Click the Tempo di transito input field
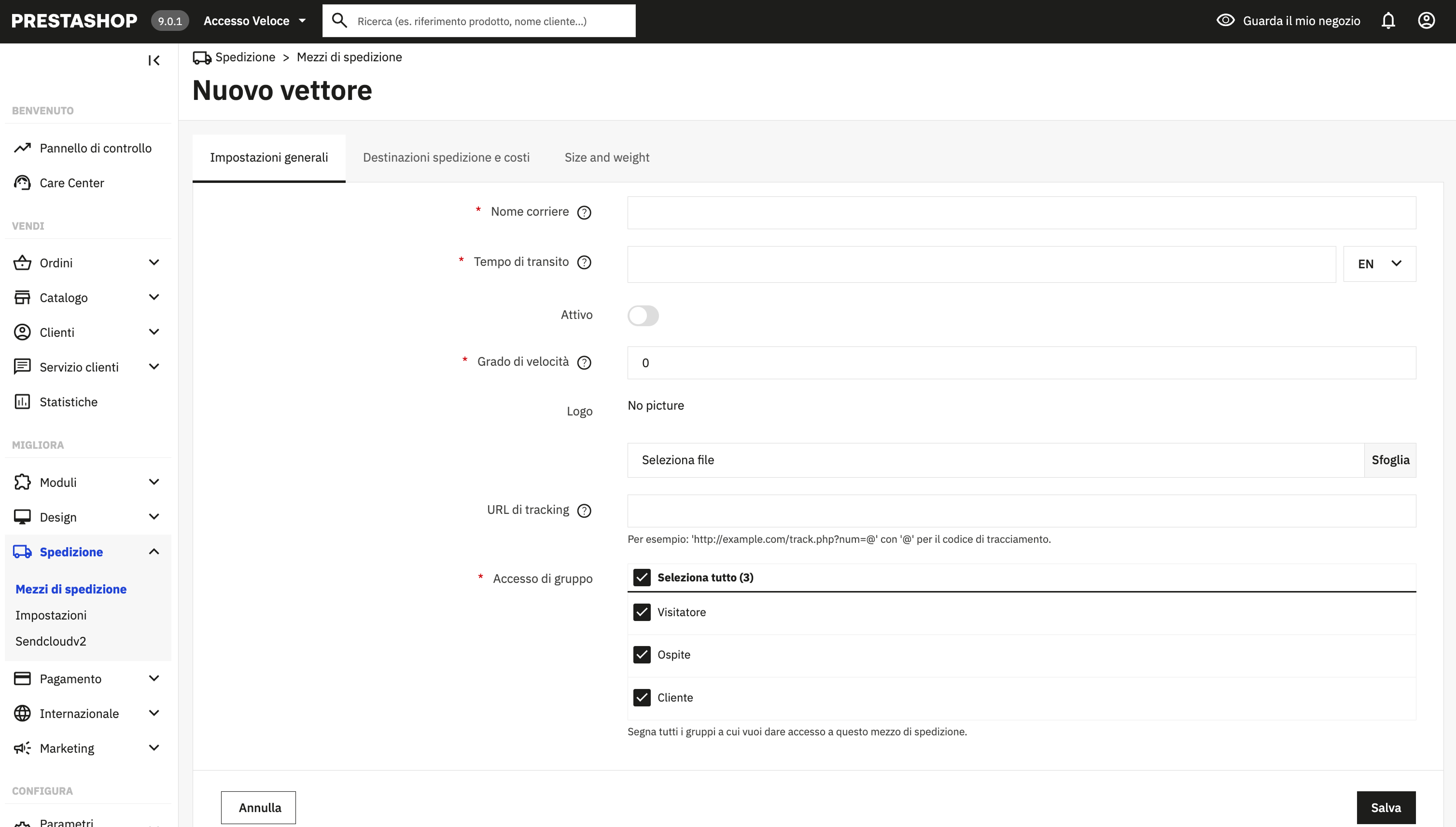The width and height of the screenshot is (1456, 827). (x=981, y=264)
